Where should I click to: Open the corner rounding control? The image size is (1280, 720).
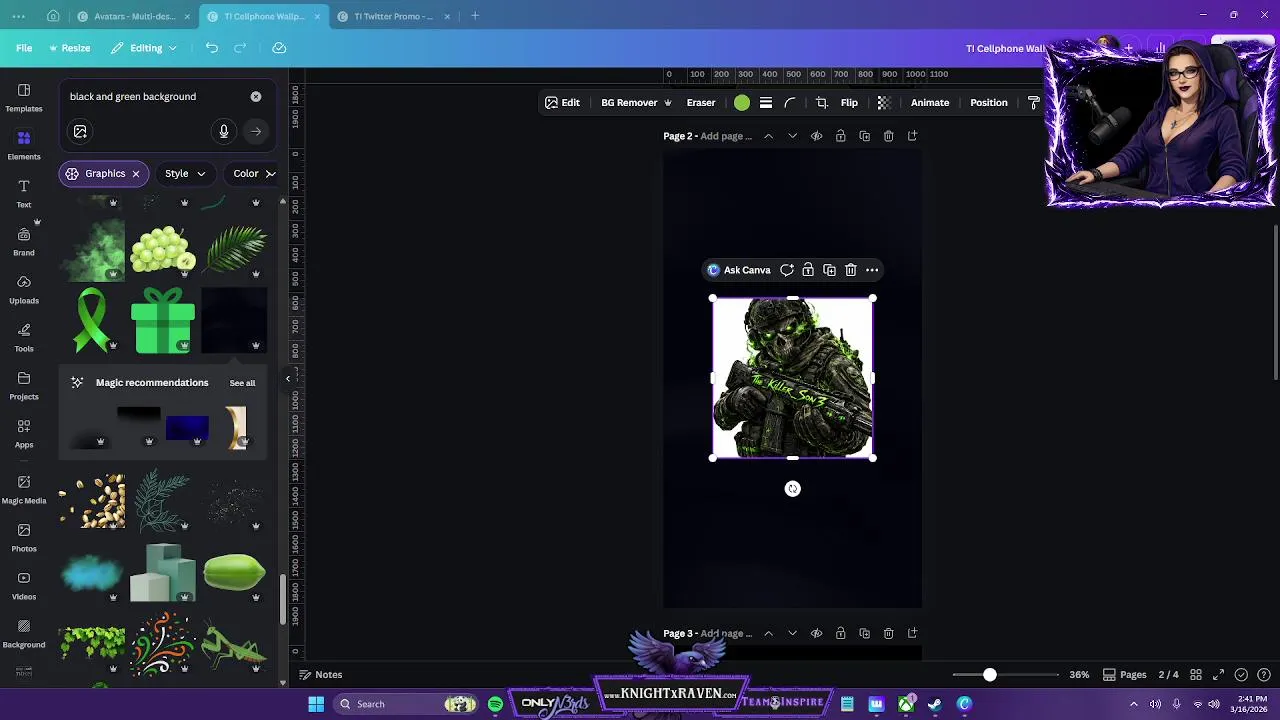[790, 103]
